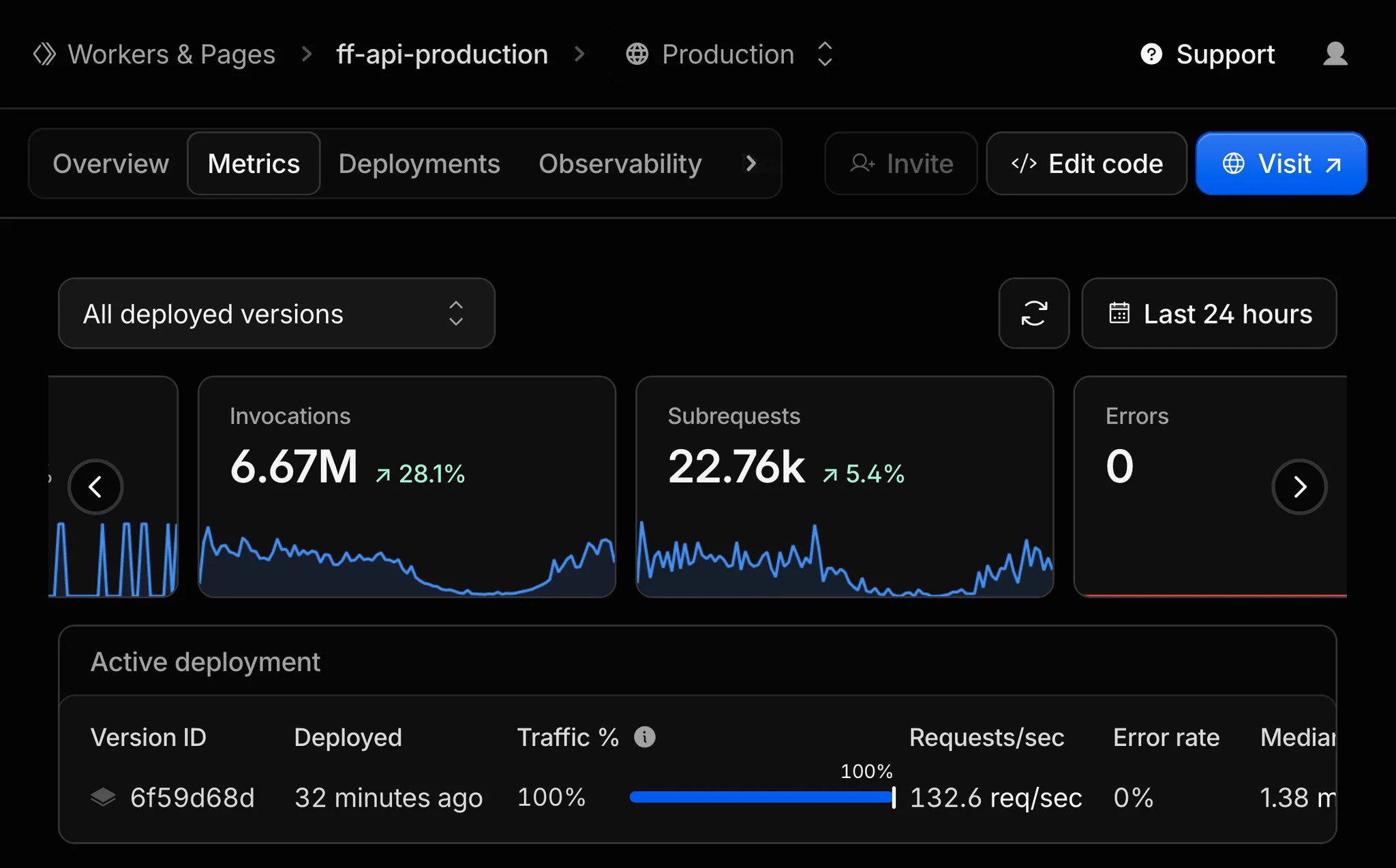Click the Invite button
This screenshot has height=868, width=1396.
click(x=901, y=164)
